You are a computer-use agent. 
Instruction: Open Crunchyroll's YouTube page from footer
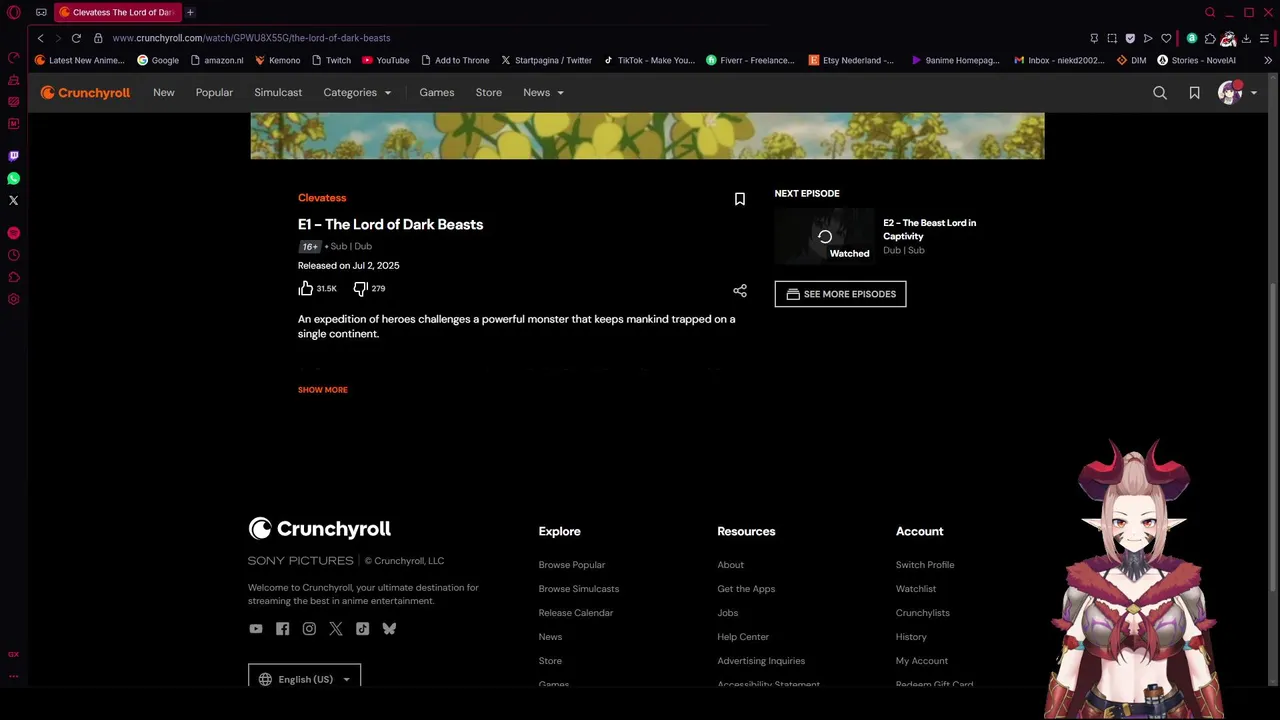click(x=256, y=629)
